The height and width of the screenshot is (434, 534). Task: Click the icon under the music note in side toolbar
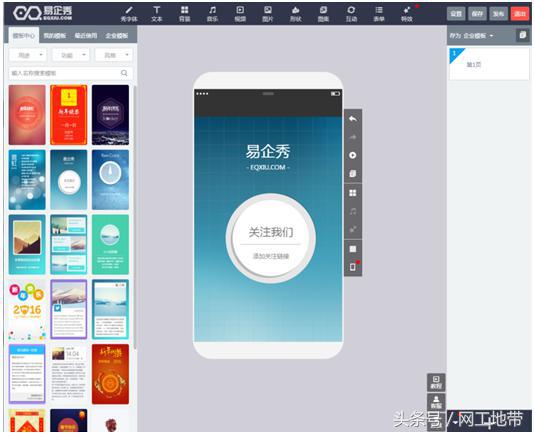click(353, 229)
